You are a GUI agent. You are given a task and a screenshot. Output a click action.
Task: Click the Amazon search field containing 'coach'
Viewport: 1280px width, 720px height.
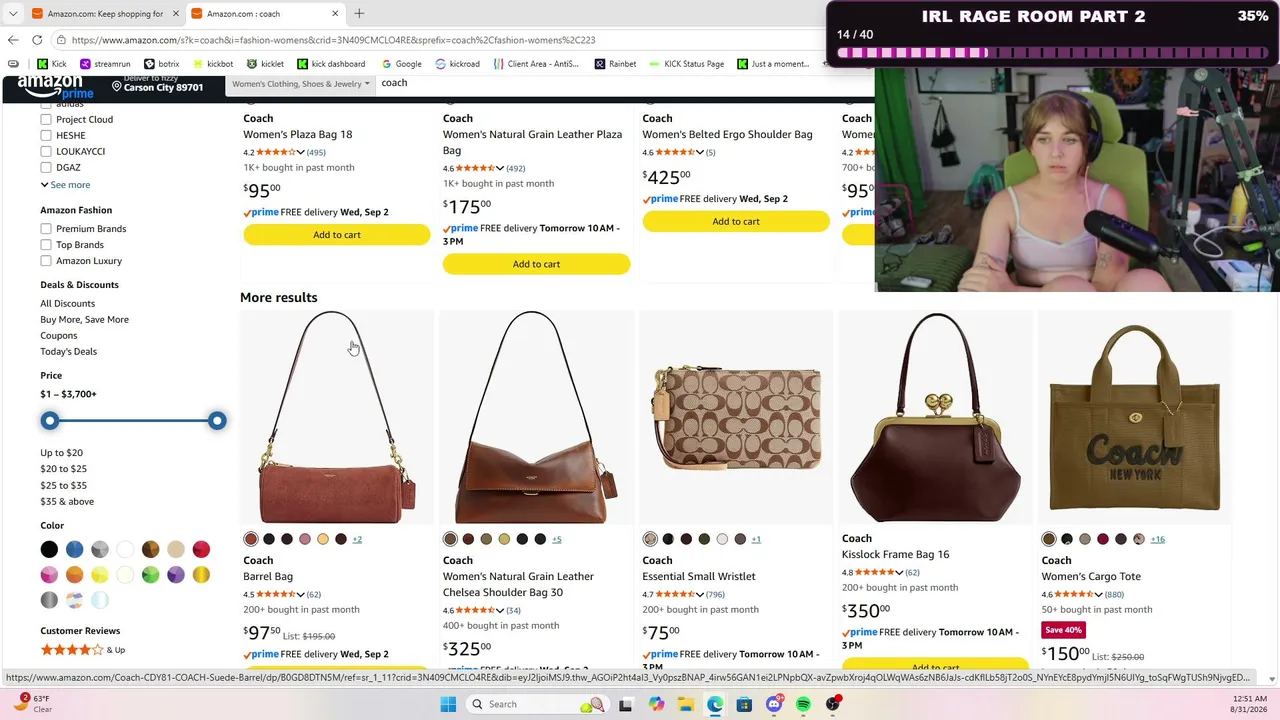tap(625, 84)
